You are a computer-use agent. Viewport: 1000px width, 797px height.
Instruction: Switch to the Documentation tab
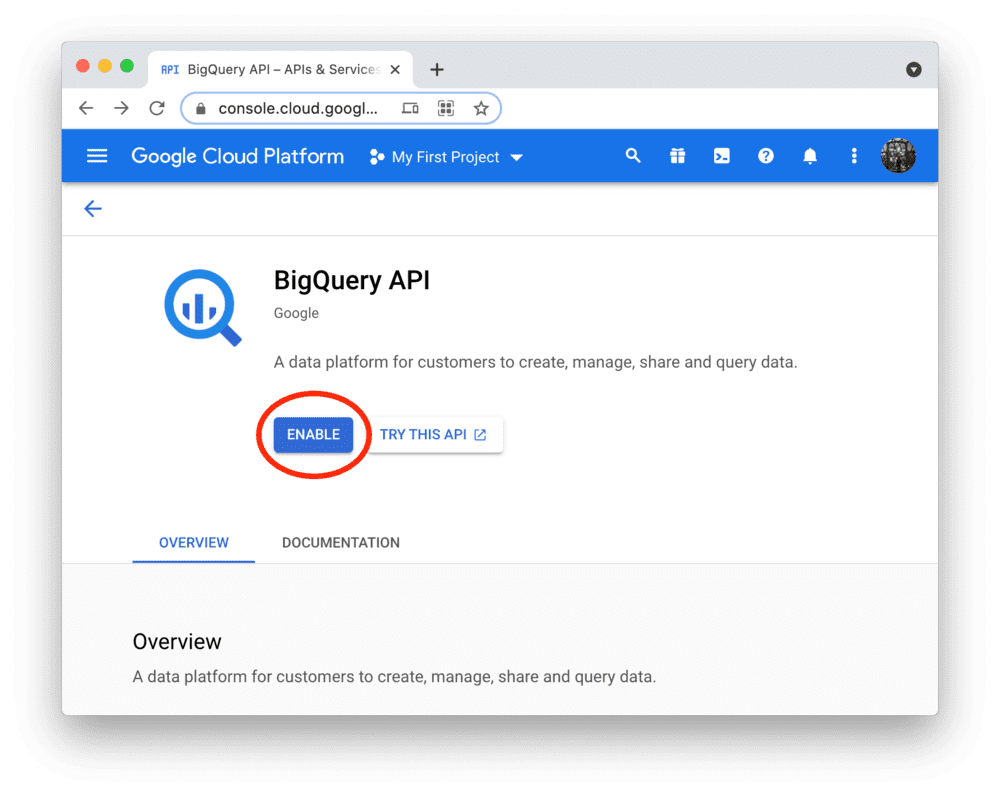[x=340, y=542]
